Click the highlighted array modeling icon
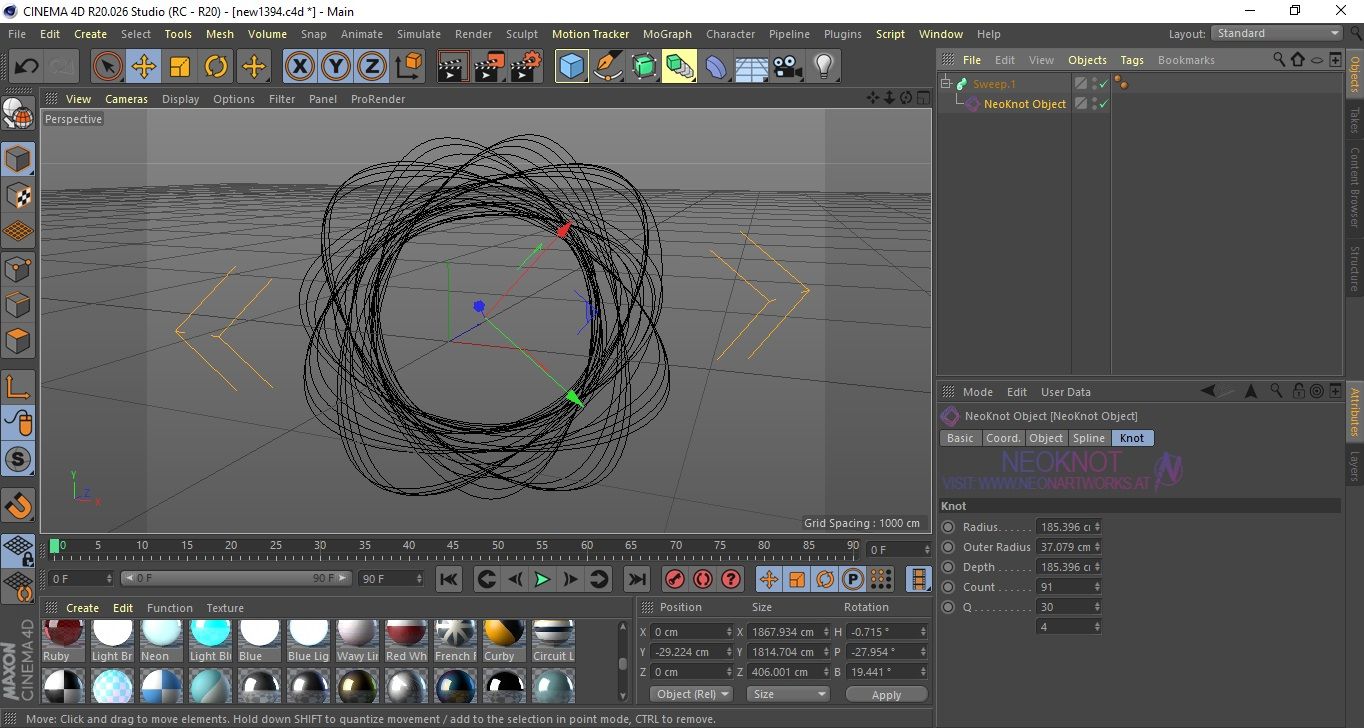Viewport: 1364px width, 728px height. (x=679, y=67)
